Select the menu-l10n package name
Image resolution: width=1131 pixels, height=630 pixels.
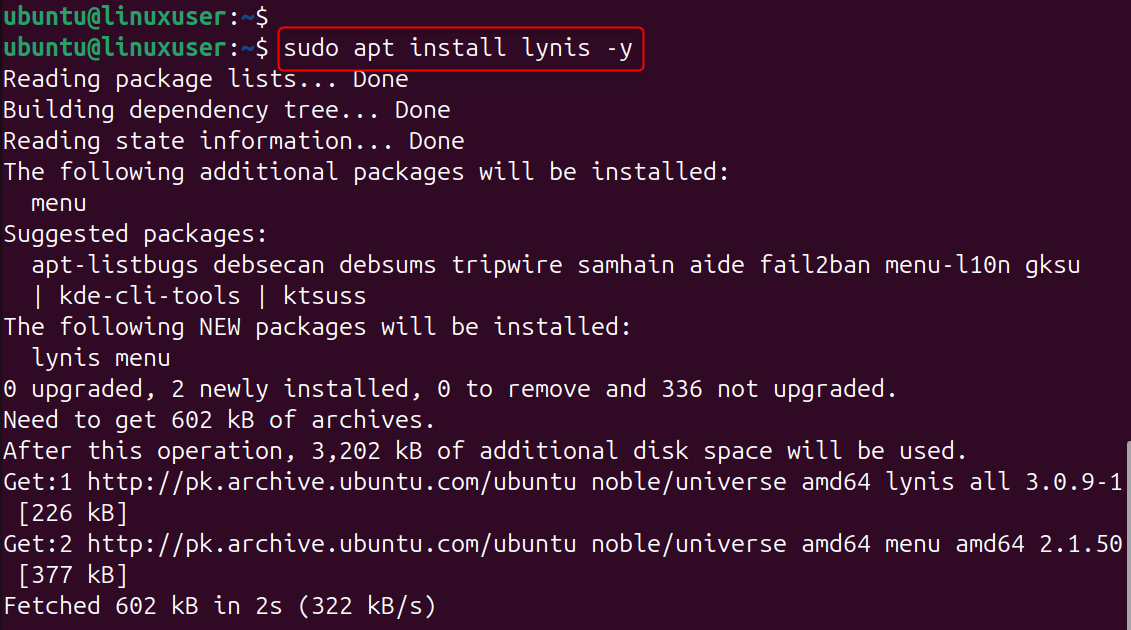956,265
